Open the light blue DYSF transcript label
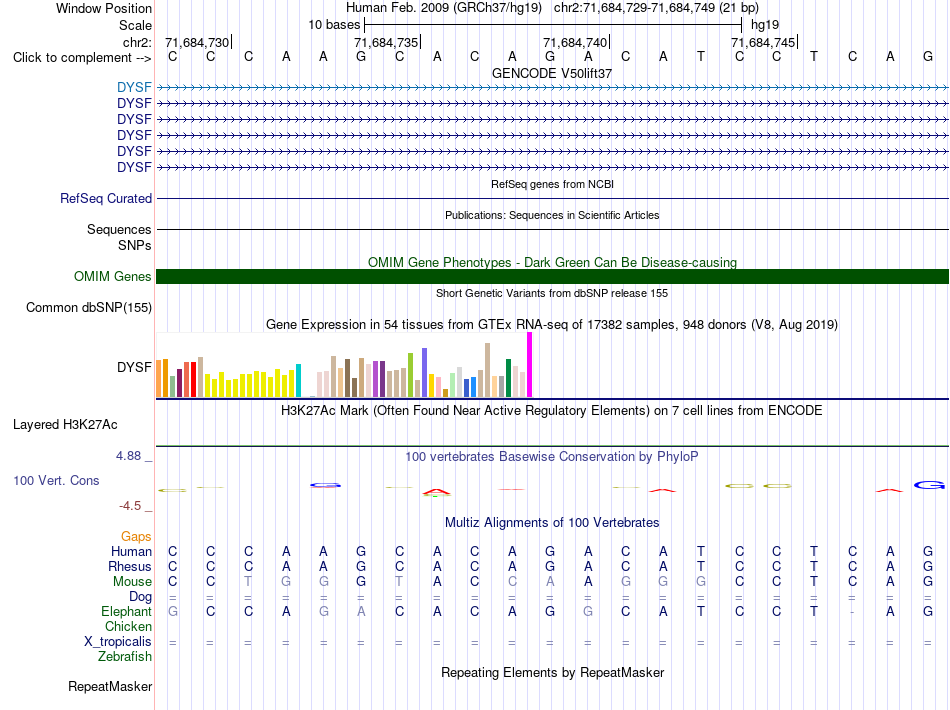This screenshot has height=710, width=950. tap(134, 87)
